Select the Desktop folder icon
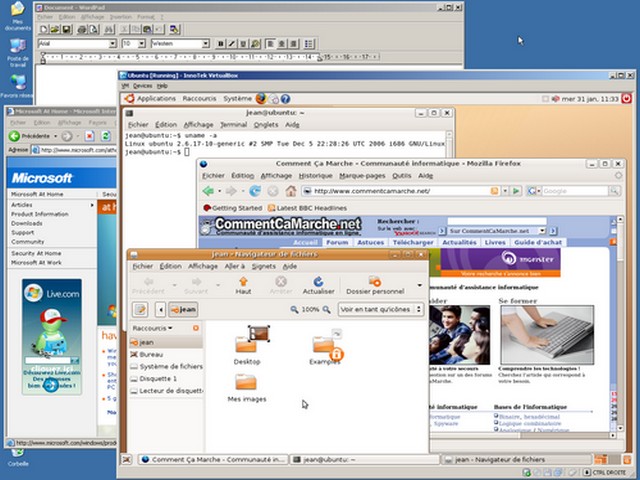This screenshot has width=640, height=480. click(247, 346)
